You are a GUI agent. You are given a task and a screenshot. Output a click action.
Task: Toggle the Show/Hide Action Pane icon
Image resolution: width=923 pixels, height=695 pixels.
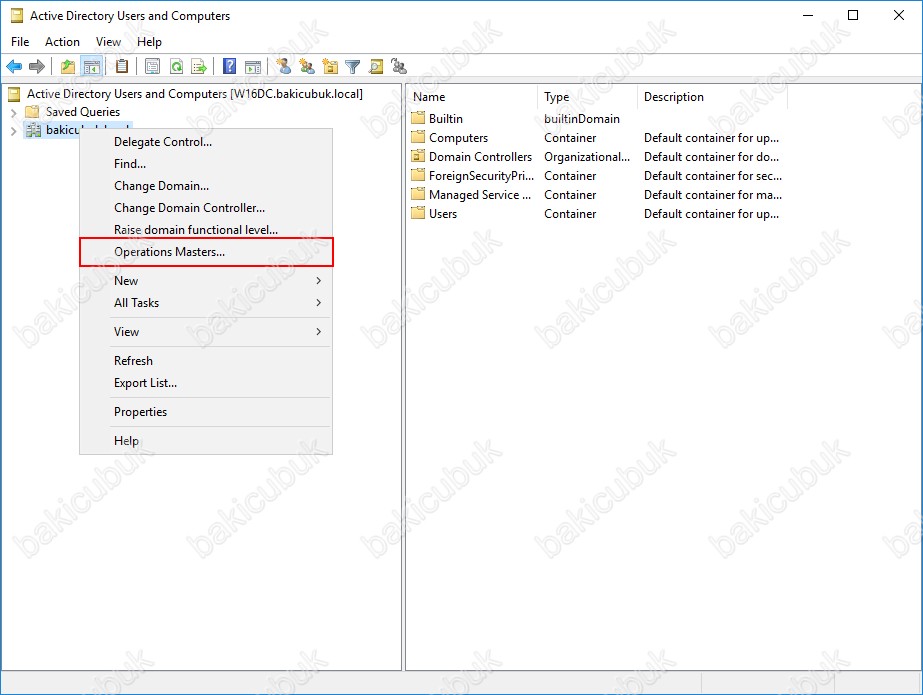[253, 66]
